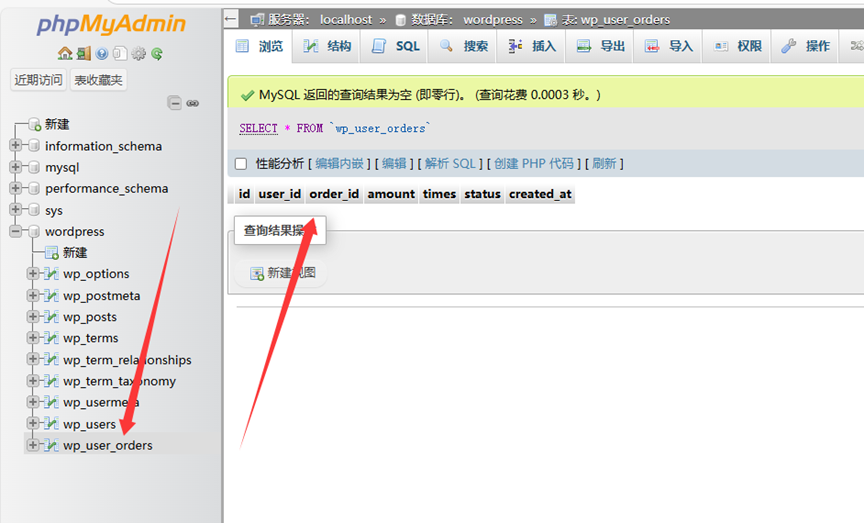Expand the mysql database node
The height and width of the screenshot is (523, 864).
click(16, 167)
